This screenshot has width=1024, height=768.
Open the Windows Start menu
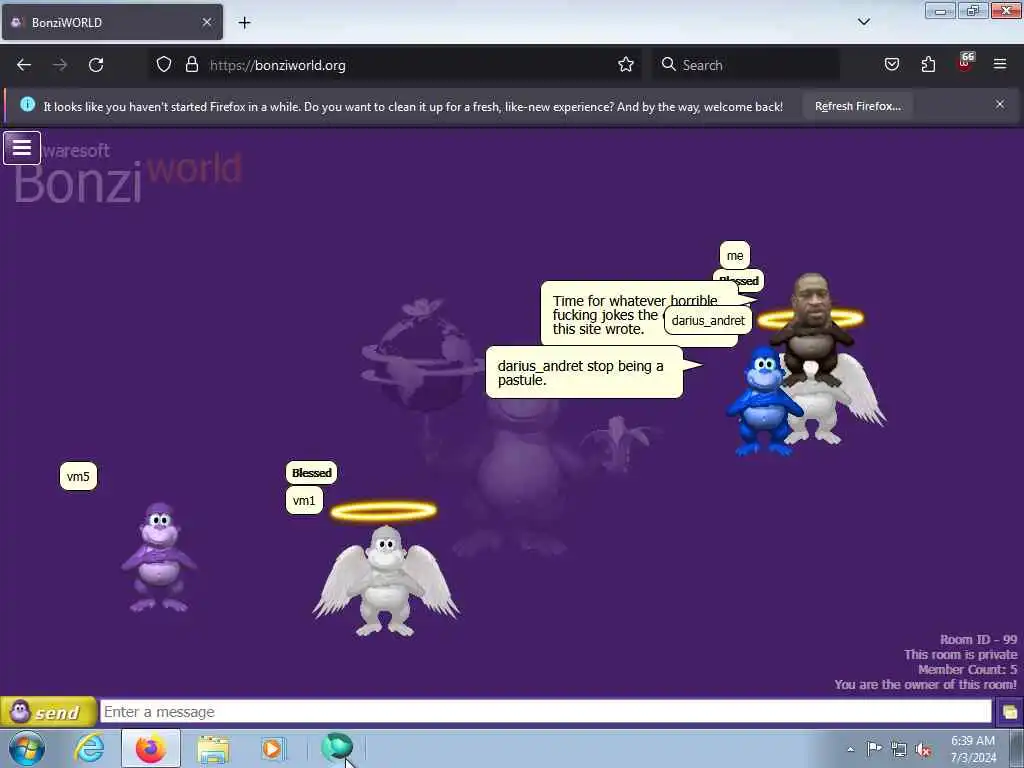[27, 749]
